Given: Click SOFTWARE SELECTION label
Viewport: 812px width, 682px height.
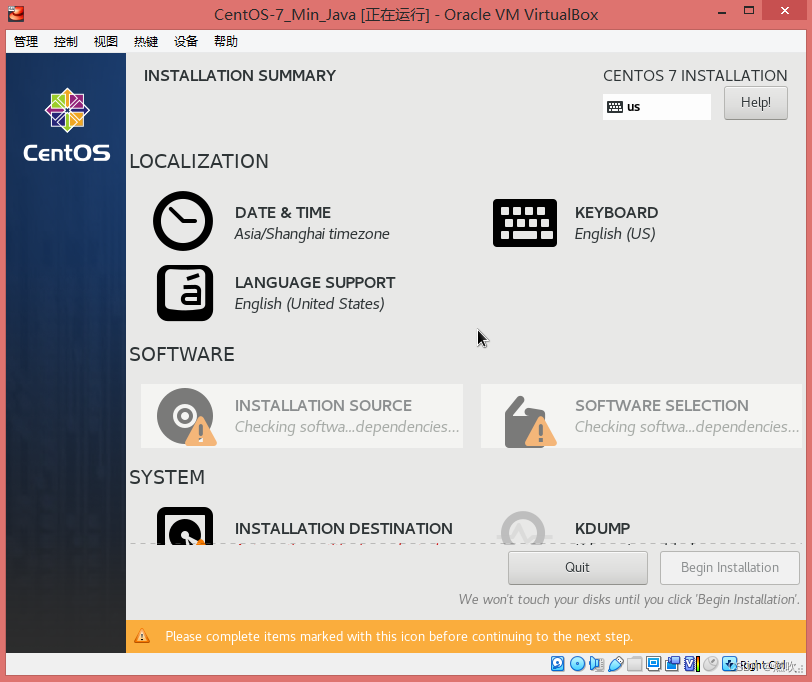Looking at the screenshot, I should click(662, 405).
